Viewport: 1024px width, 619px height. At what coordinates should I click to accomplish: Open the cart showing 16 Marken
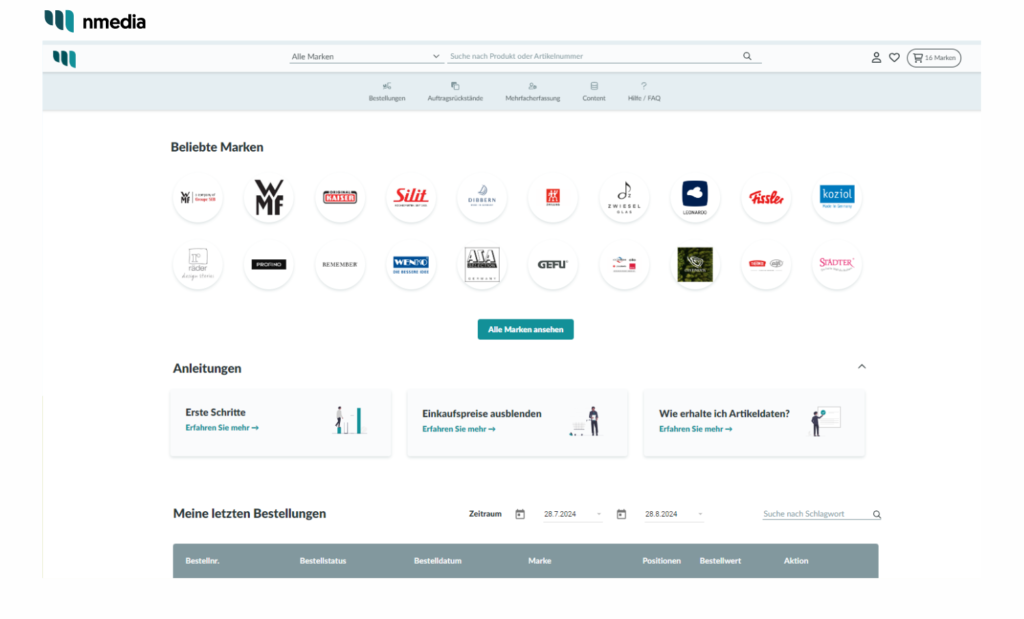(933, 57)
